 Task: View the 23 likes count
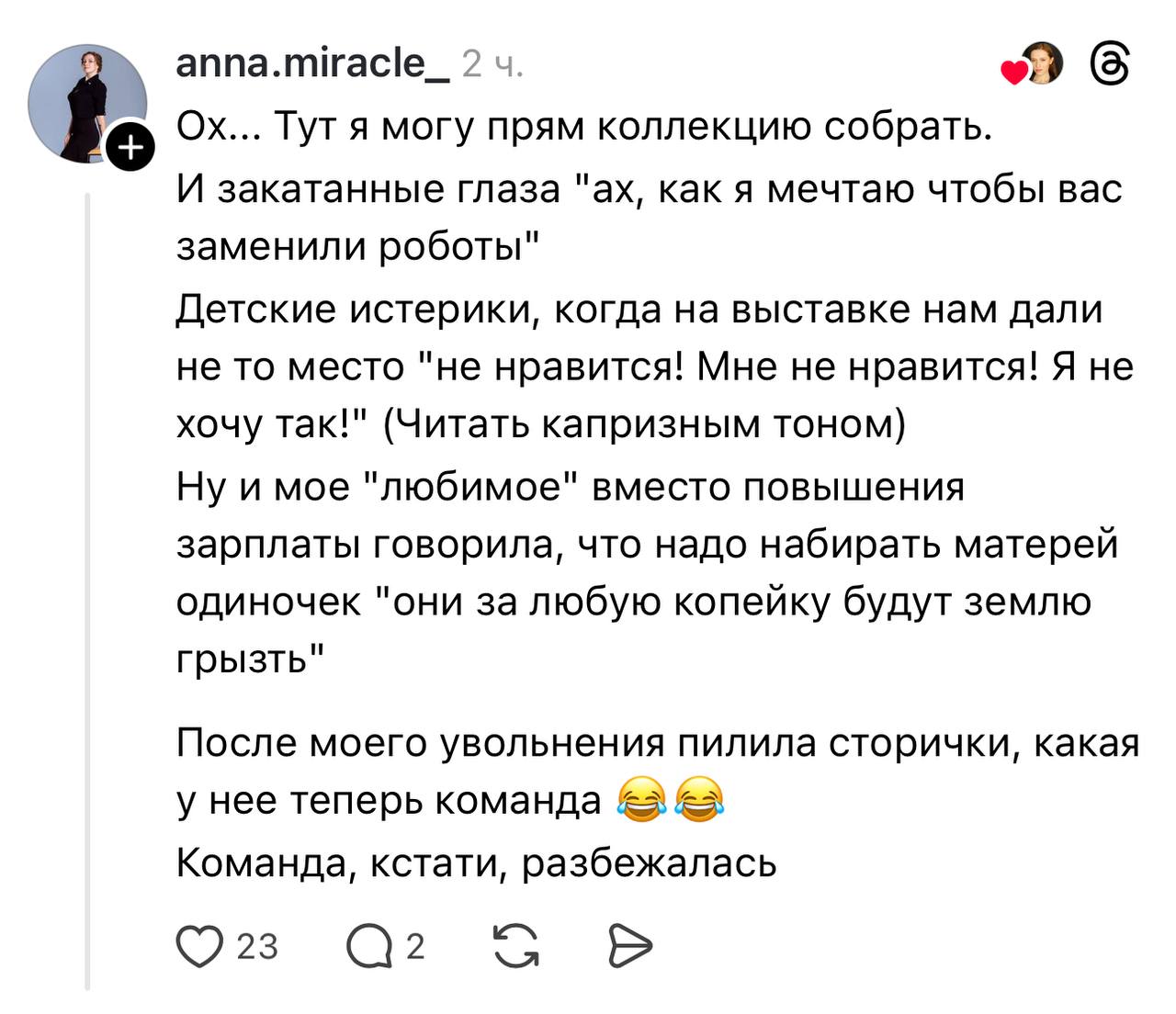[x=257, y=946]
